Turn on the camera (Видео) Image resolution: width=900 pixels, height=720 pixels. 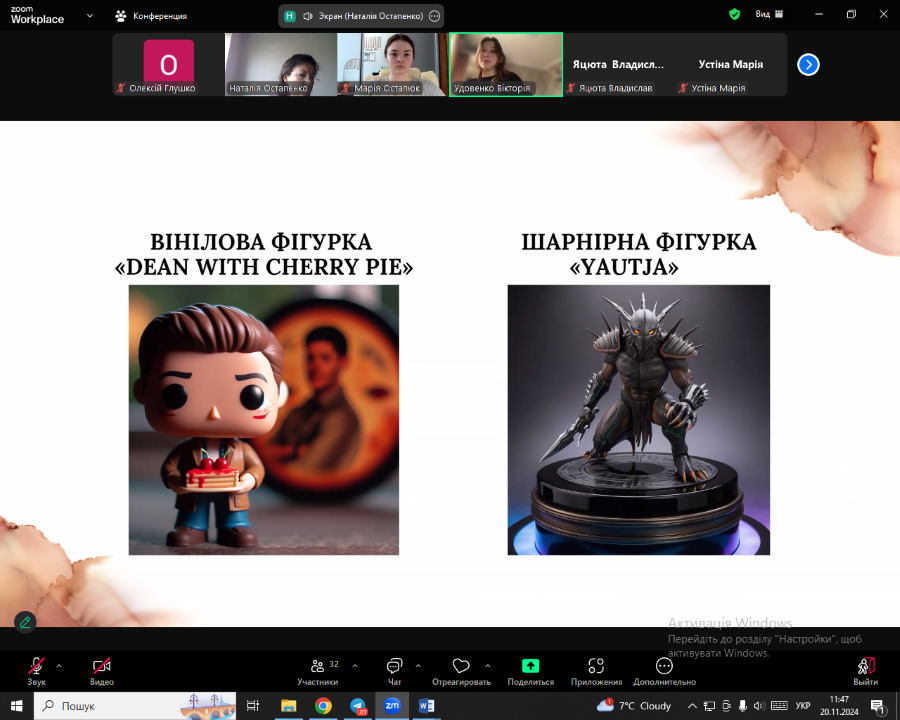coord(101,670)
